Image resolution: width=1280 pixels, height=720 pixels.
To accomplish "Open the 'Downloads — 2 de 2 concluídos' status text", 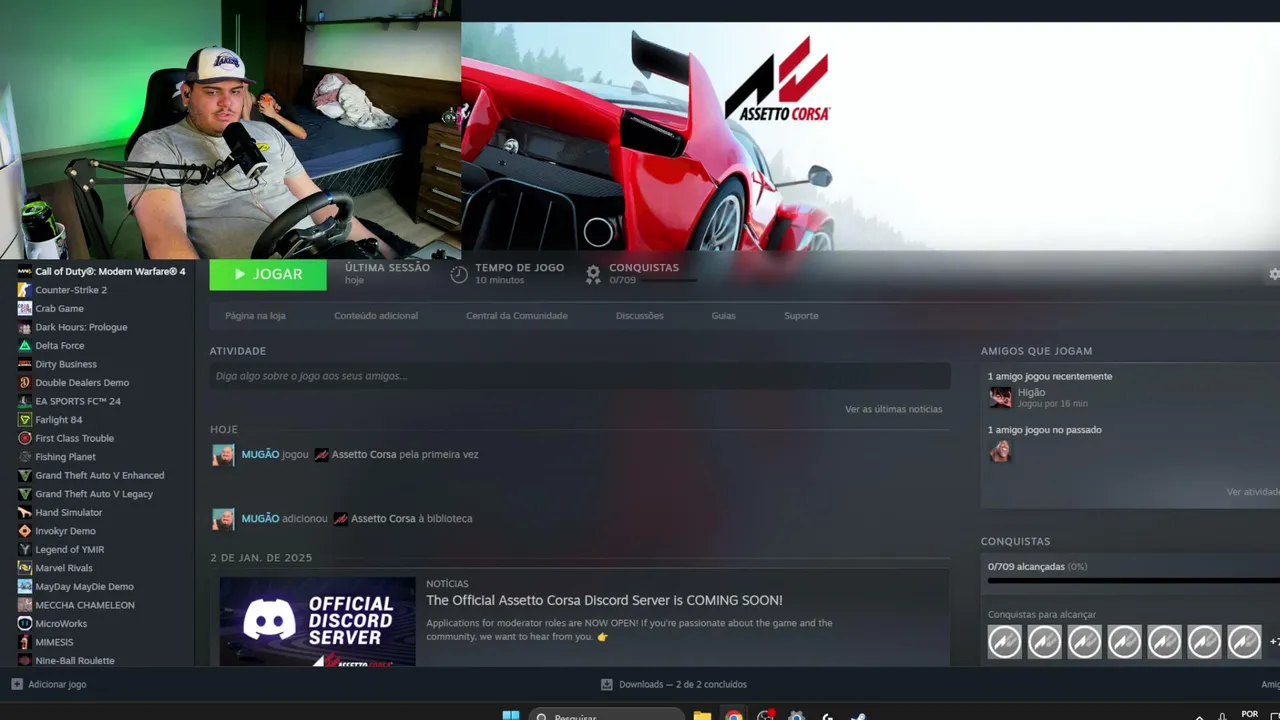I will click(683, 684).
